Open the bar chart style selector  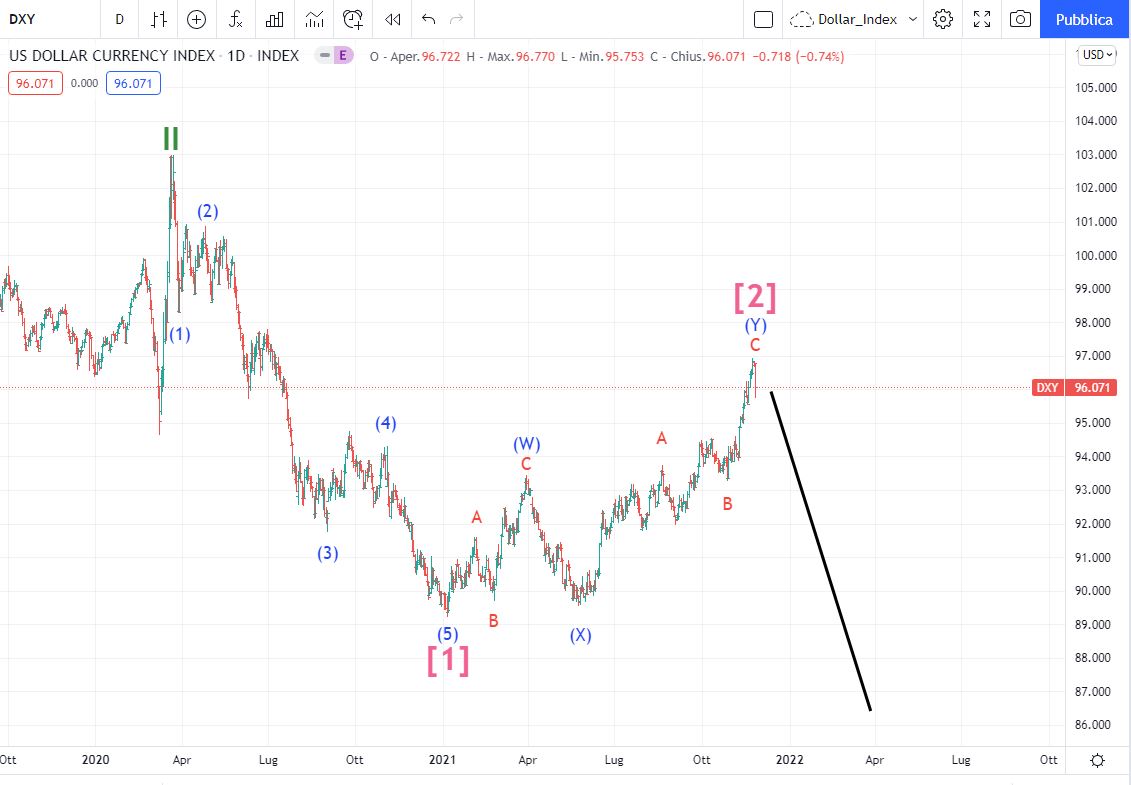[159, 19]
